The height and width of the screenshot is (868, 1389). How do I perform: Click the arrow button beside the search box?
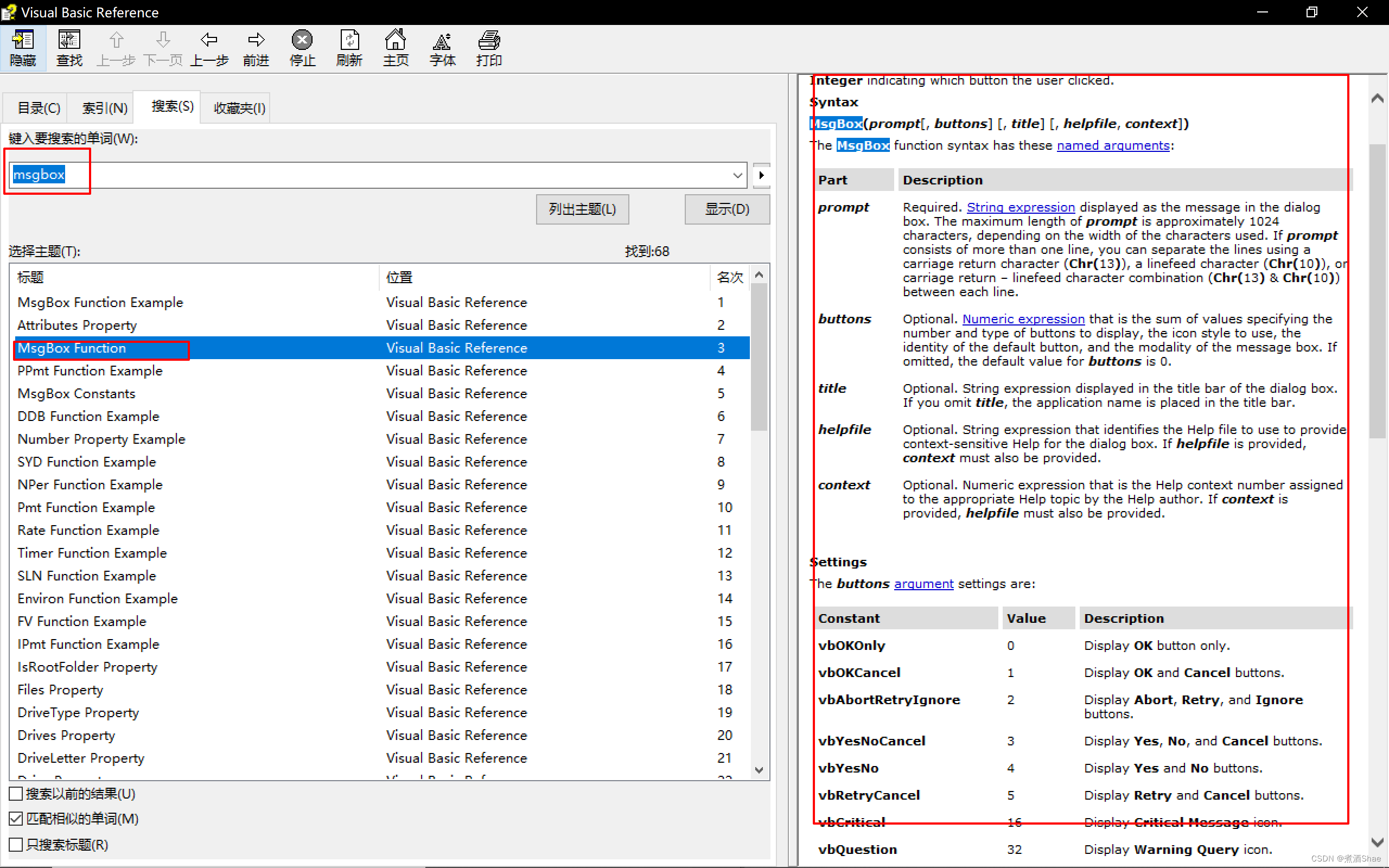click(x=761, y=175)
